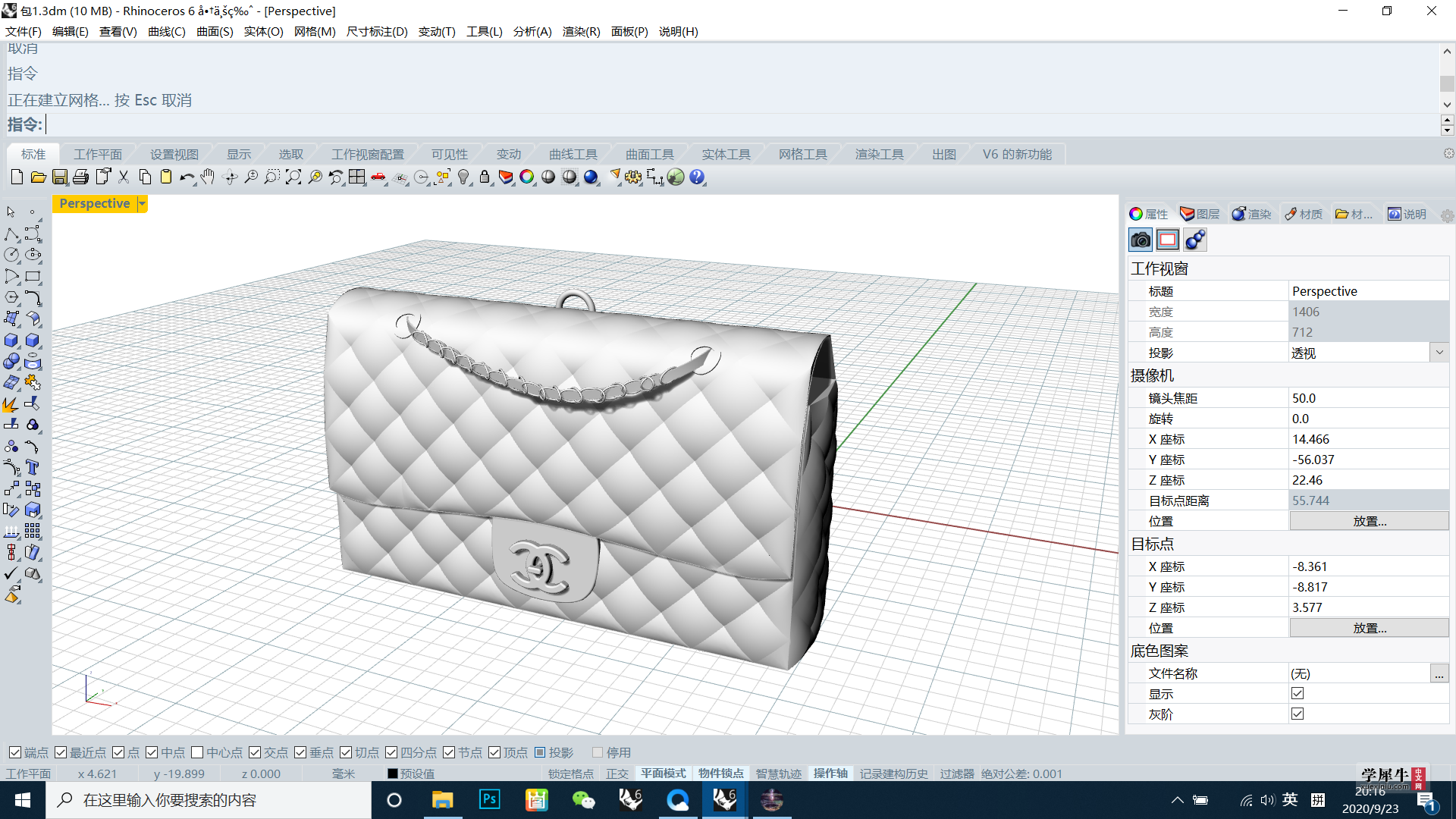Click the Zoom extents icon
1456x819 pixels.
pos(293,177)
